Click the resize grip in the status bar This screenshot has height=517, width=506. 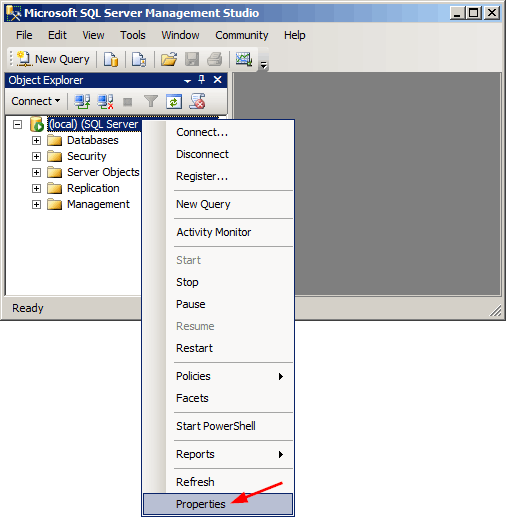click(x=496, y=311)
